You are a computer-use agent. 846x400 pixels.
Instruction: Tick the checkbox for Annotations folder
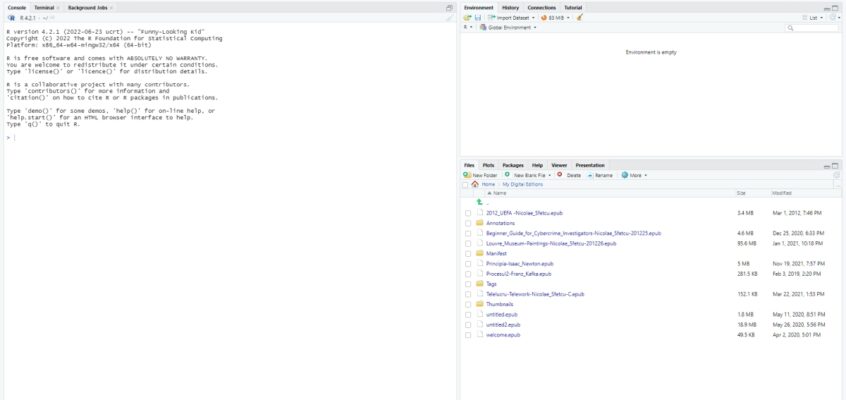coord(468,223)
